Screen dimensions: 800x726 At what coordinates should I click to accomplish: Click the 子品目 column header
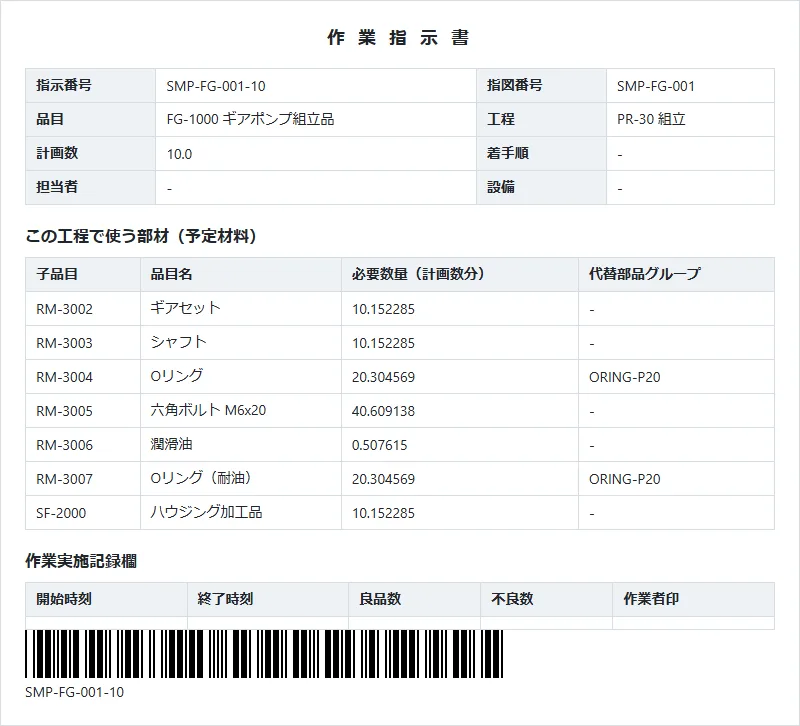point(83,274)
